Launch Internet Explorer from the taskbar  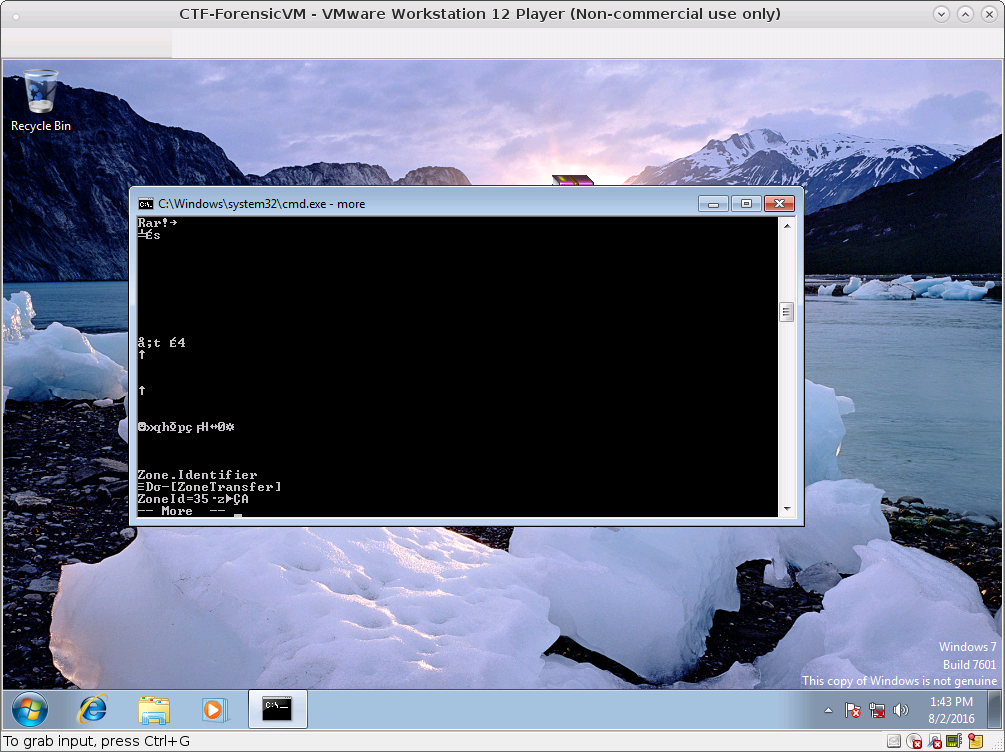pos(93,710)
